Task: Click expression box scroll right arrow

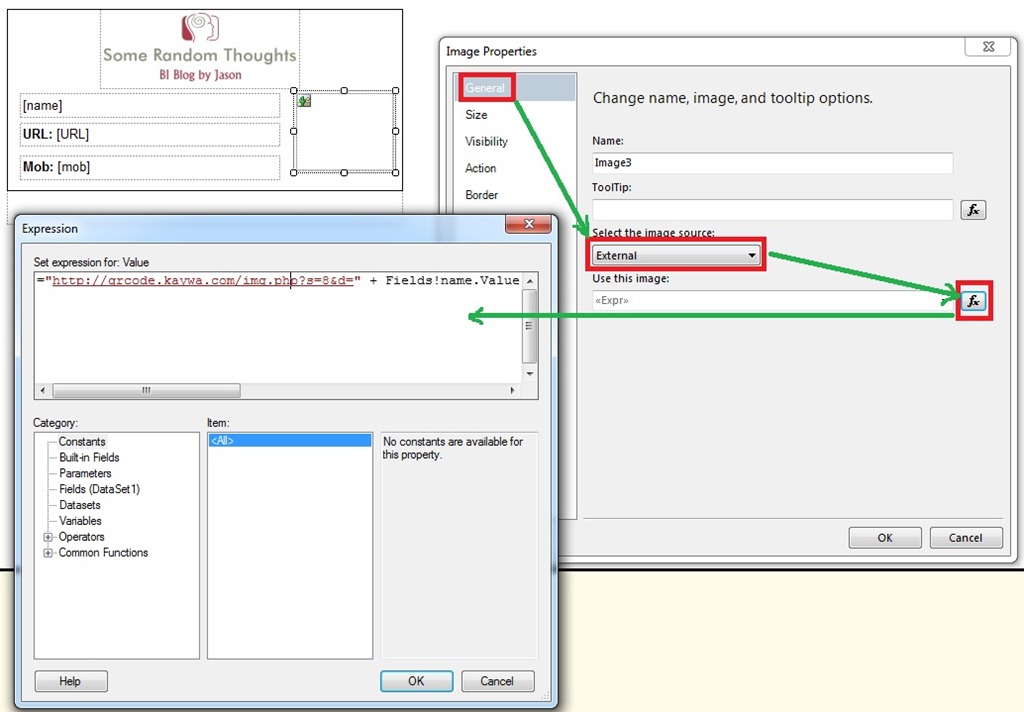Action: (513, 391)
